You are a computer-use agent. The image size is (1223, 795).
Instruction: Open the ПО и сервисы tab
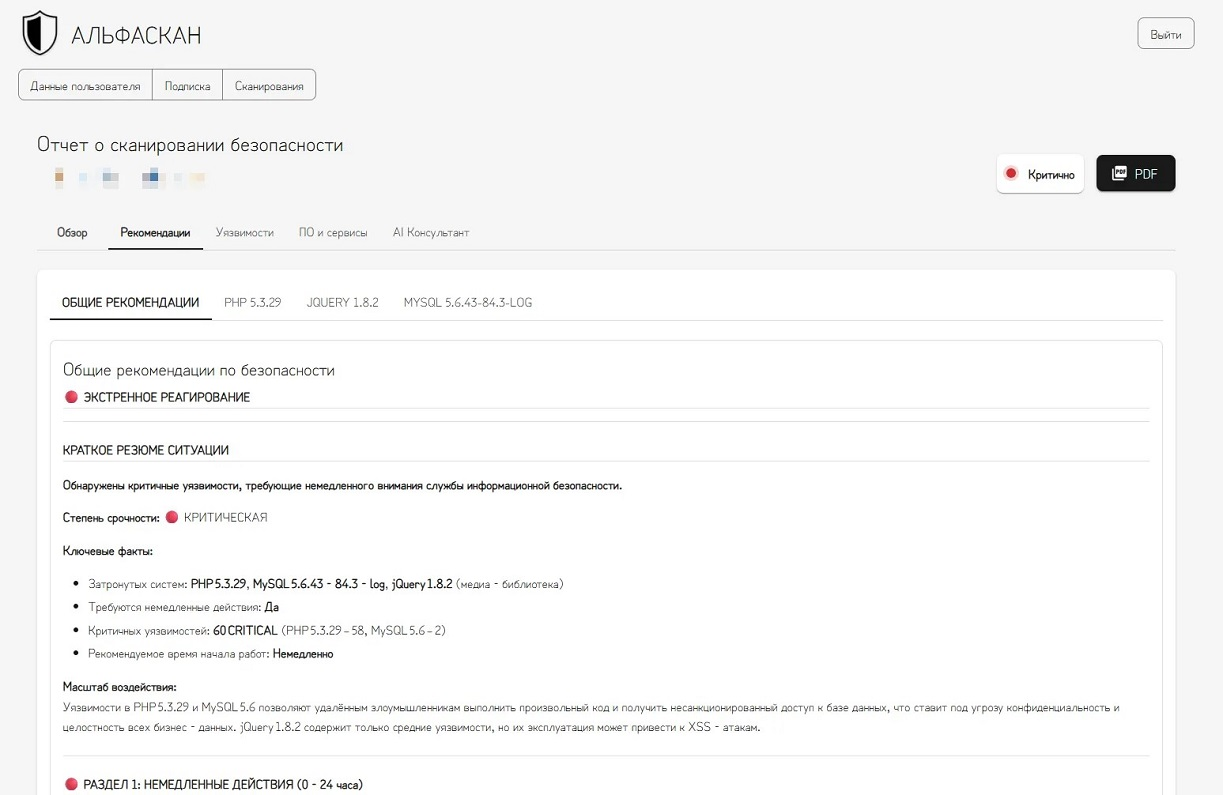pyautogui.click(x=333, y=232)
